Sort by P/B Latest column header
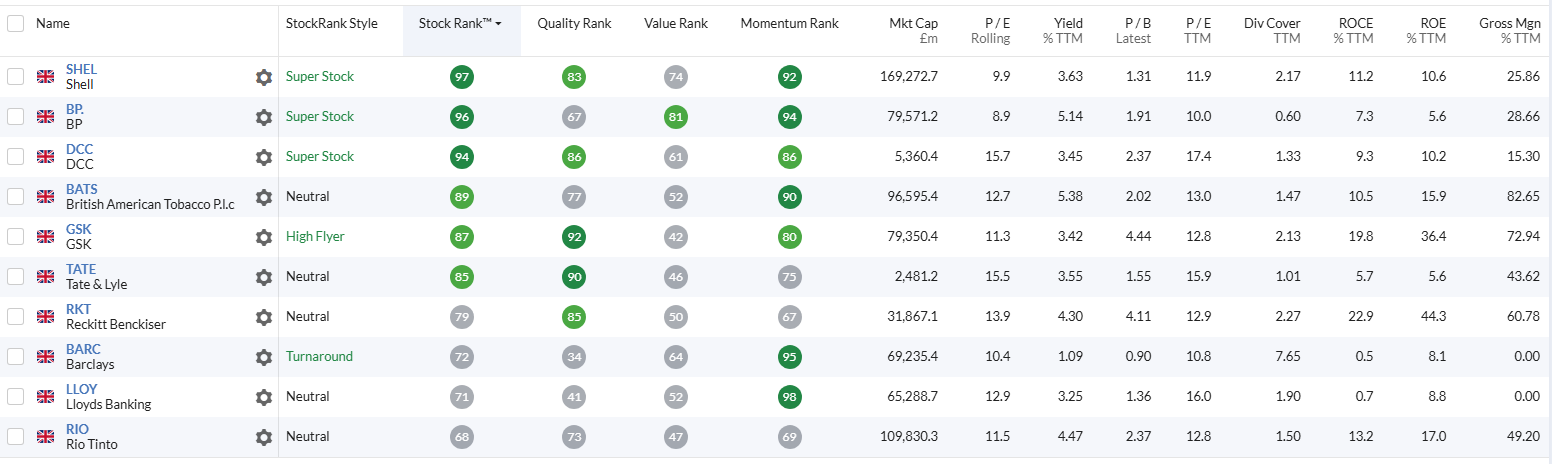Image resolution: width=1552 pixels, height=464 pixels. pyautogui.click(x=1133, y=31)
